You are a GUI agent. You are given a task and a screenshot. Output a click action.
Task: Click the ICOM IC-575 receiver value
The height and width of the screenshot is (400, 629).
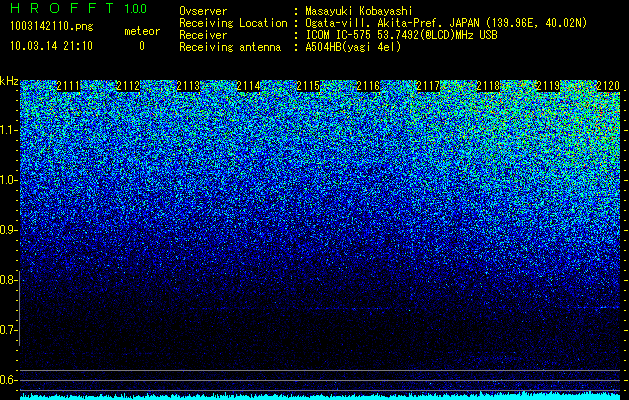[401, 35]
